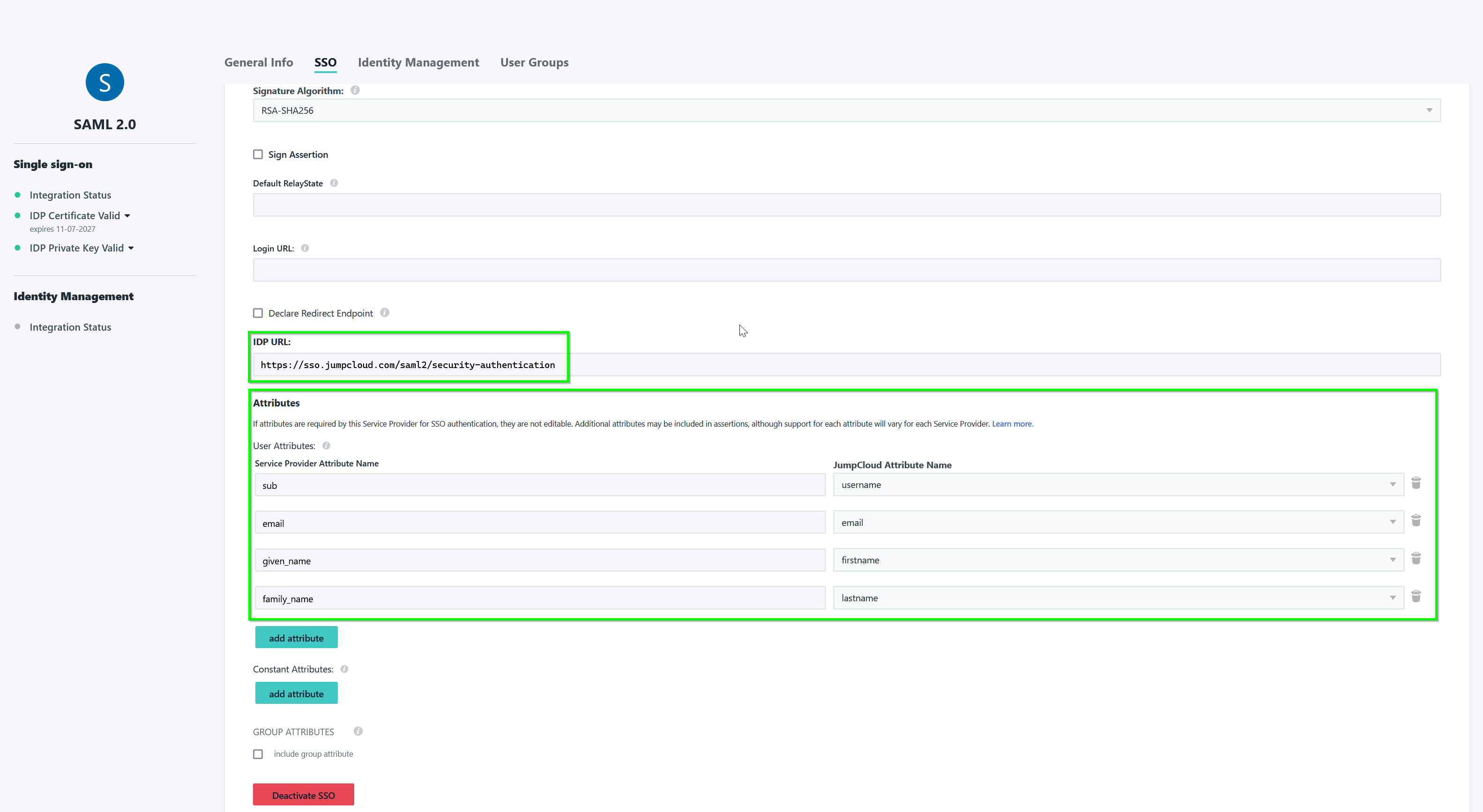
Task: Toggle Declare Redirect Endpoint checkbox
Action: coord(258,313)
